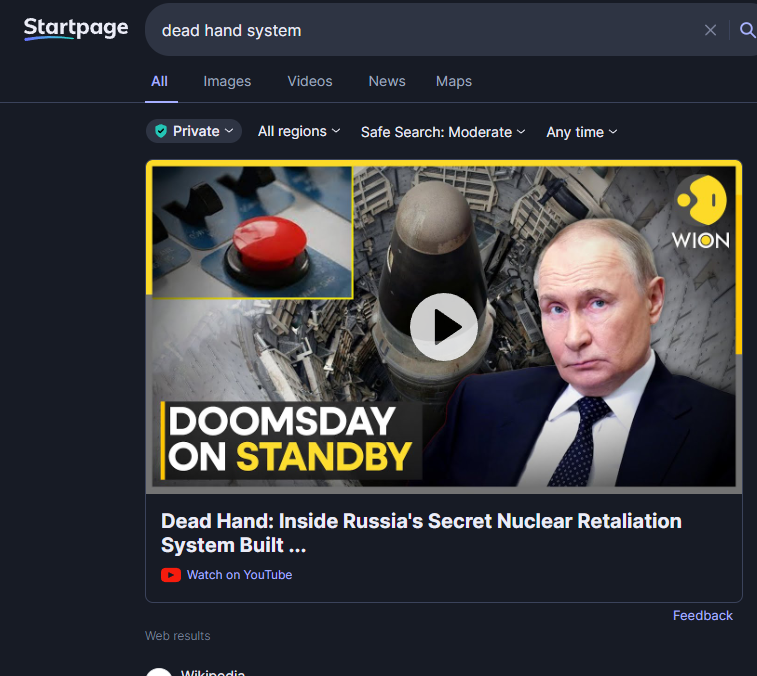This screenshot has width=757, height=676.
Task: Click the magnifier search icon
Action: tap(746, 30)
